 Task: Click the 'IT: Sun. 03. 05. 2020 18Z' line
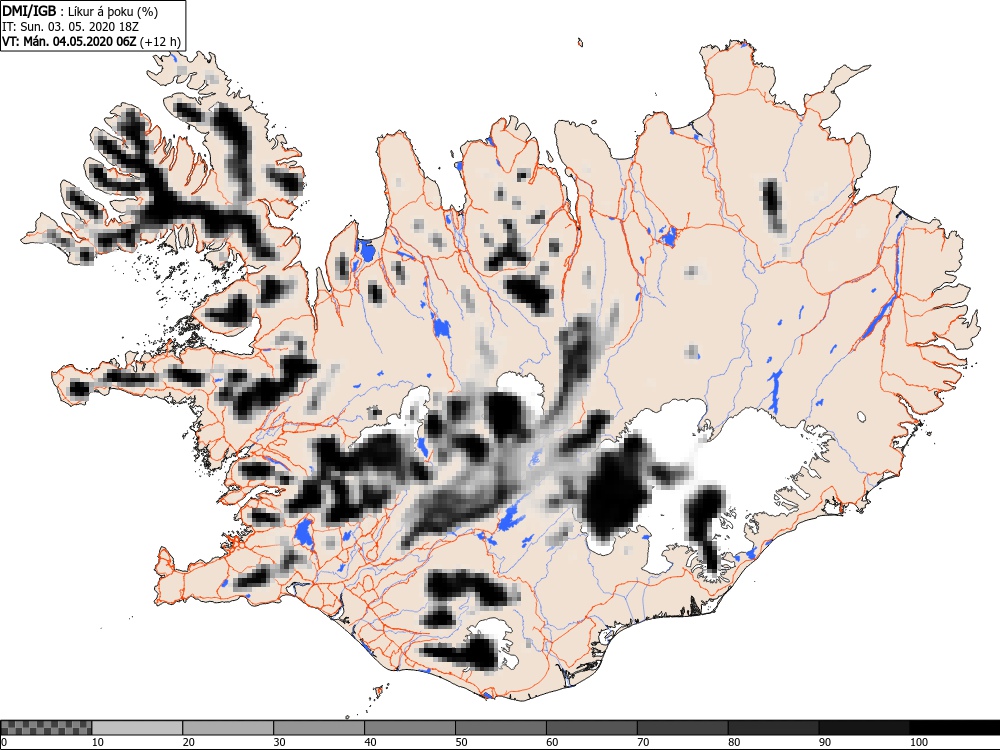[x=70, y=27]
